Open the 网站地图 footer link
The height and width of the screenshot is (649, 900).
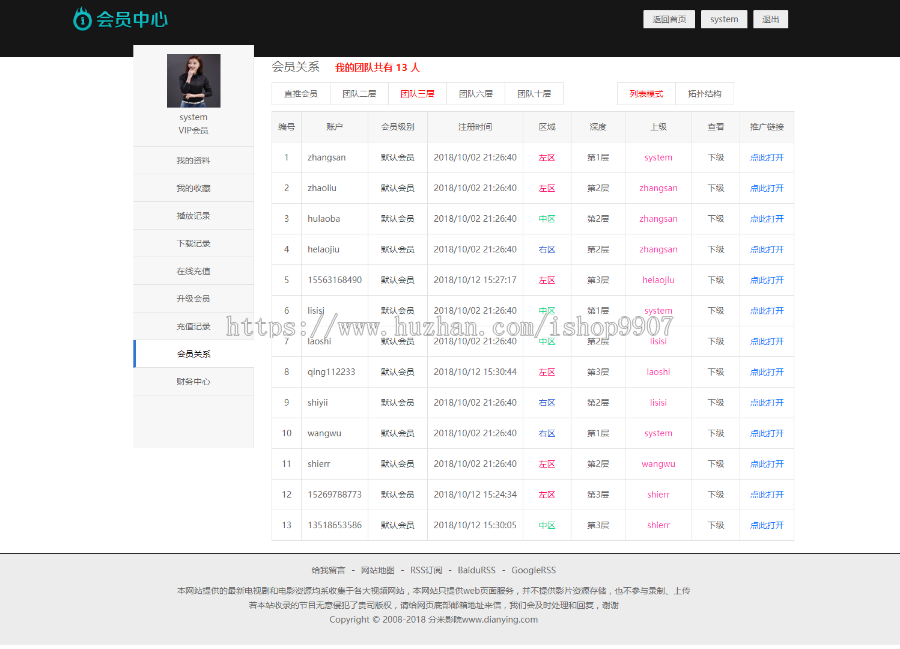pos(377,570)
